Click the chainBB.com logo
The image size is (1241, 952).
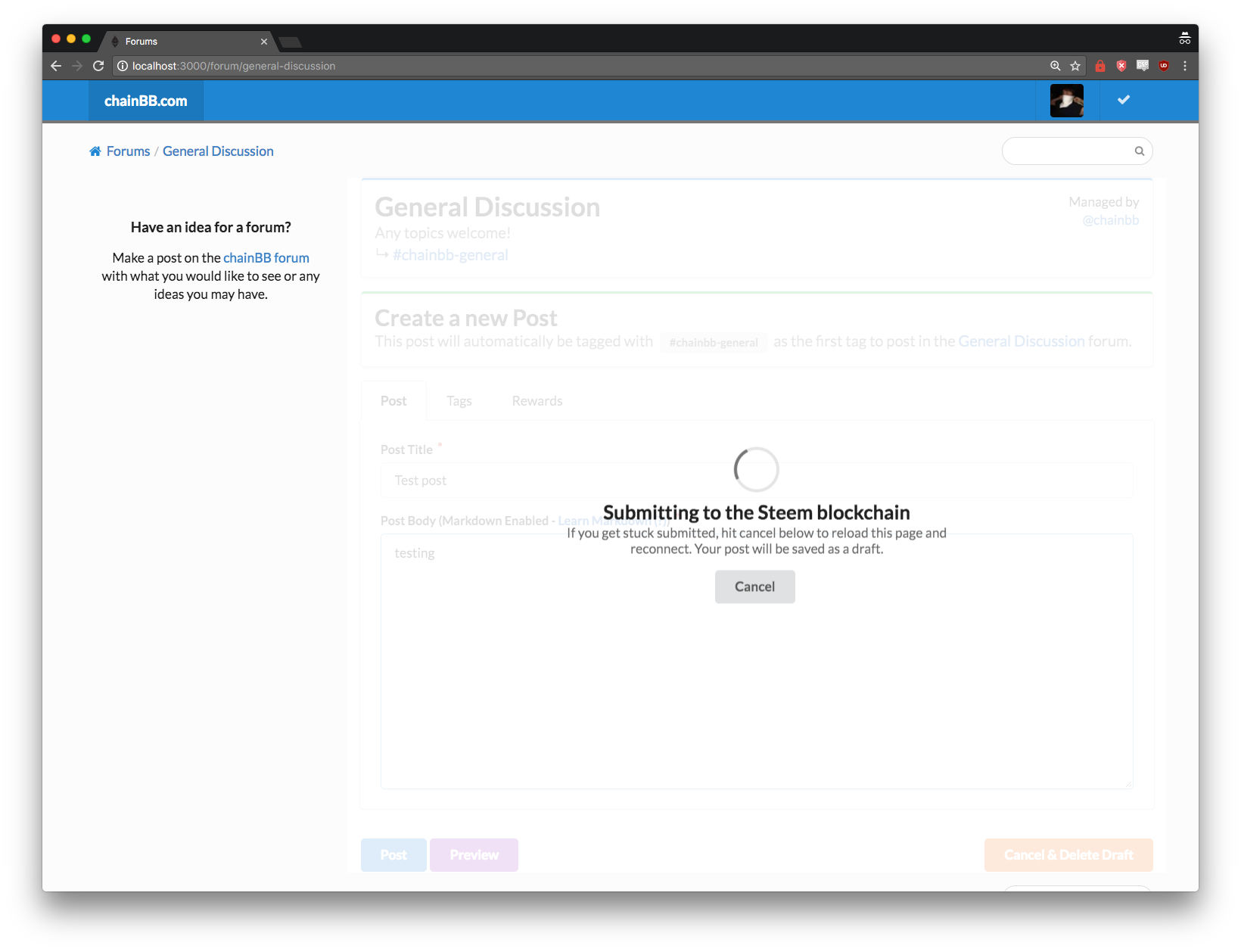pos(146,101)
